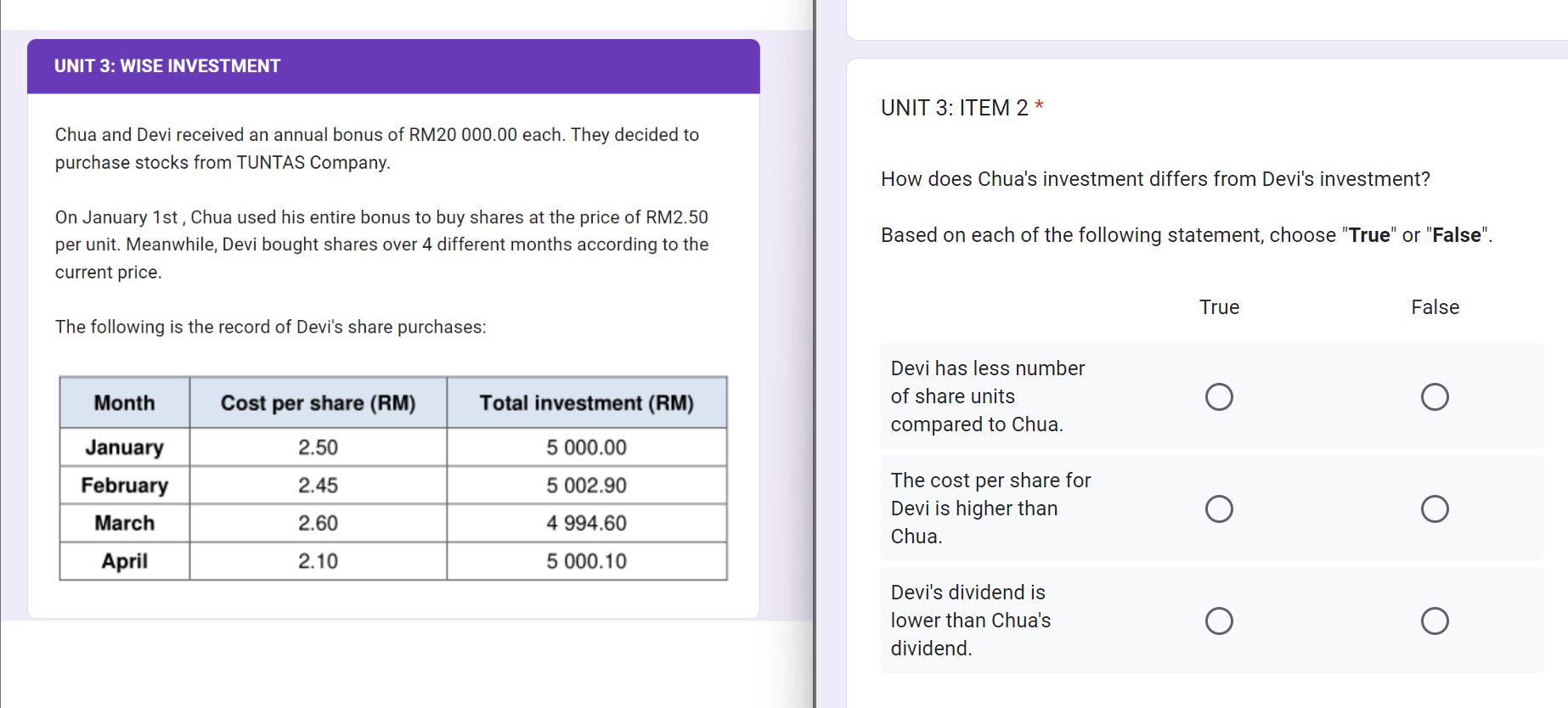Screen dimensions: 1568x708
Task: Click the statement about cost per share
Action: [x=990, y=509]
